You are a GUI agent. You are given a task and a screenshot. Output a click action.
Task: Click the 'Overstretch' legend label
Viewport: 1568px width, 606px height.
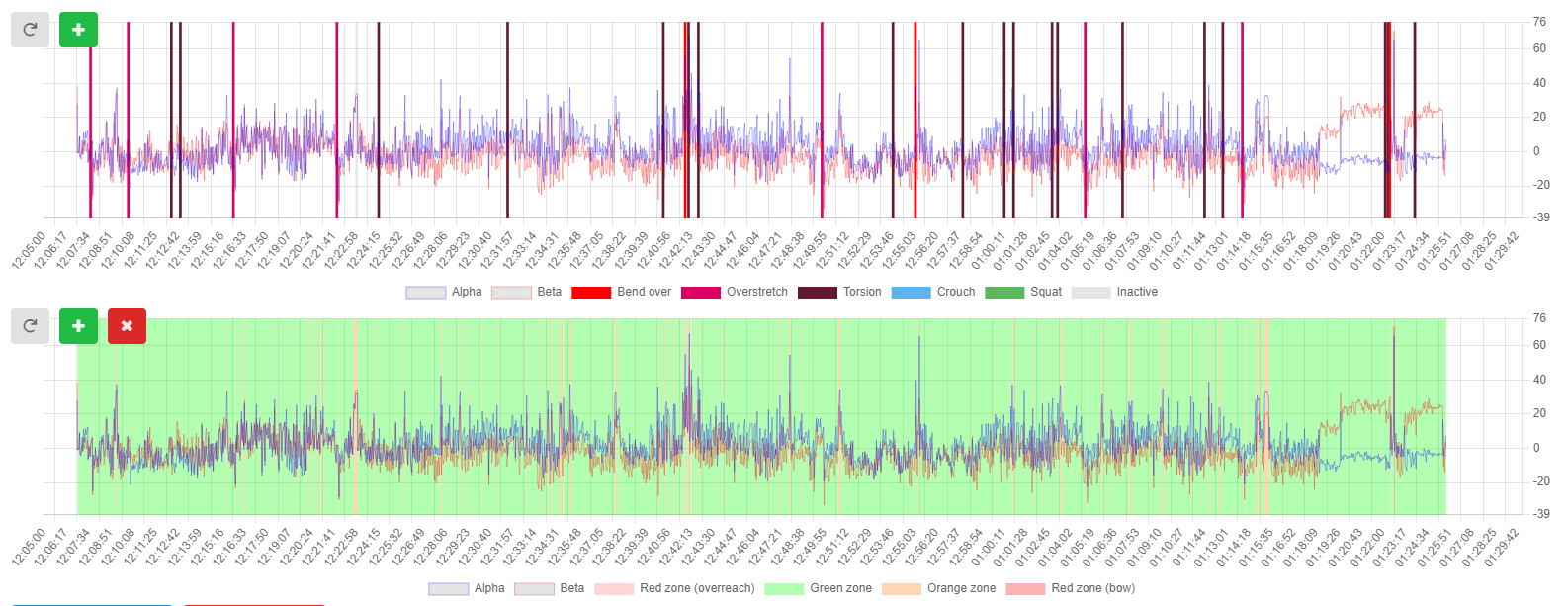pyautogui.click(x=757, y=292)
